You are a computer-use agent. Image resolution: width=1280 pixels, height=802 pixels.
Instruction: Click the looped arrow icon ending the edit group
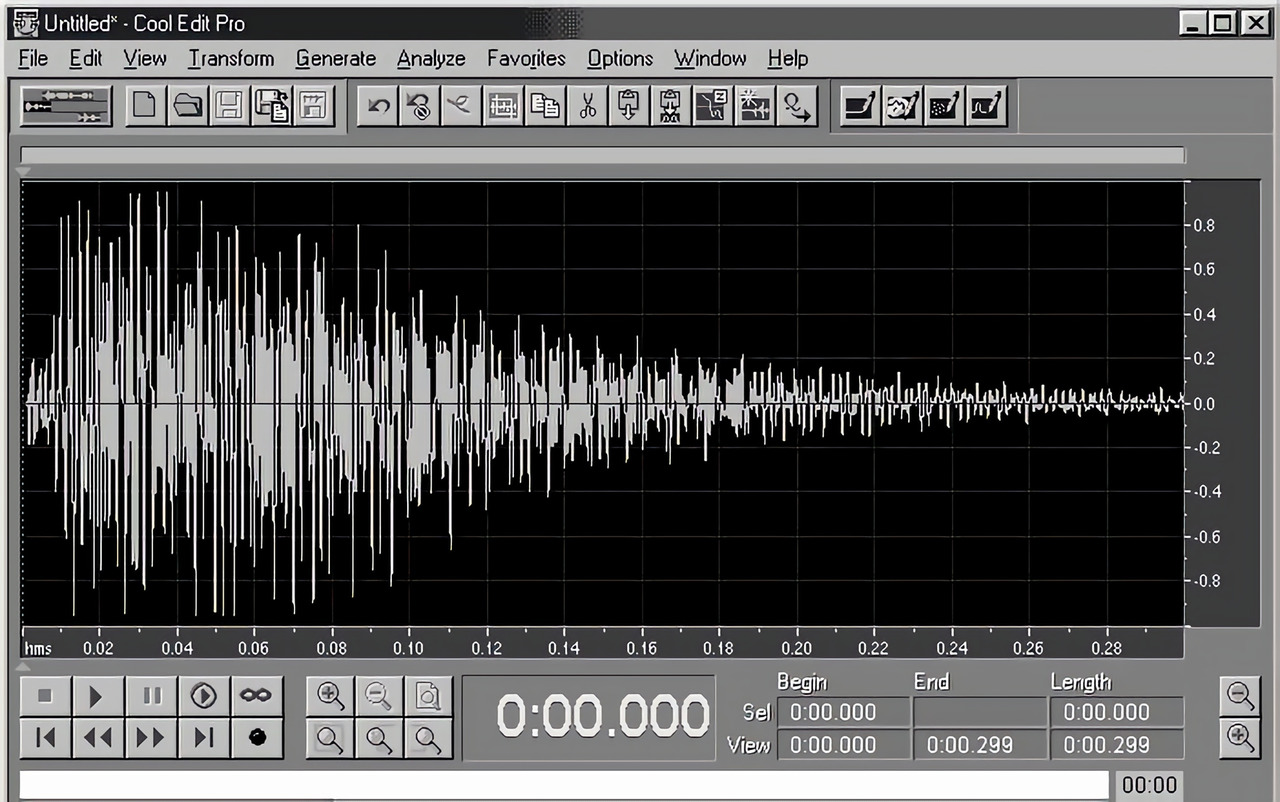797,106
